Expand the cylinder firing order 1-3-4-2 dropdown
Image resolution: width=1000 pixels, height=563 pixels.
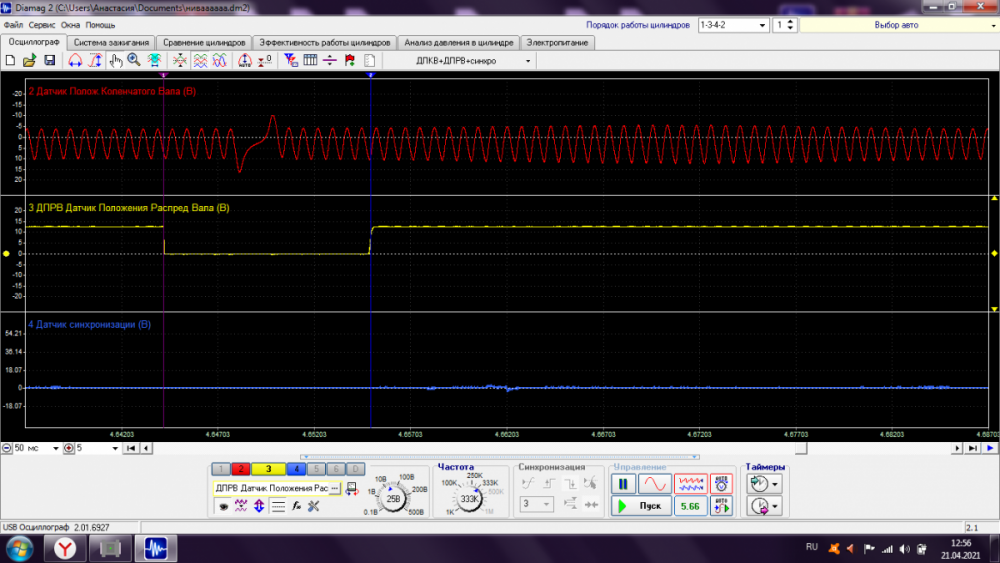tap(763, 25)
